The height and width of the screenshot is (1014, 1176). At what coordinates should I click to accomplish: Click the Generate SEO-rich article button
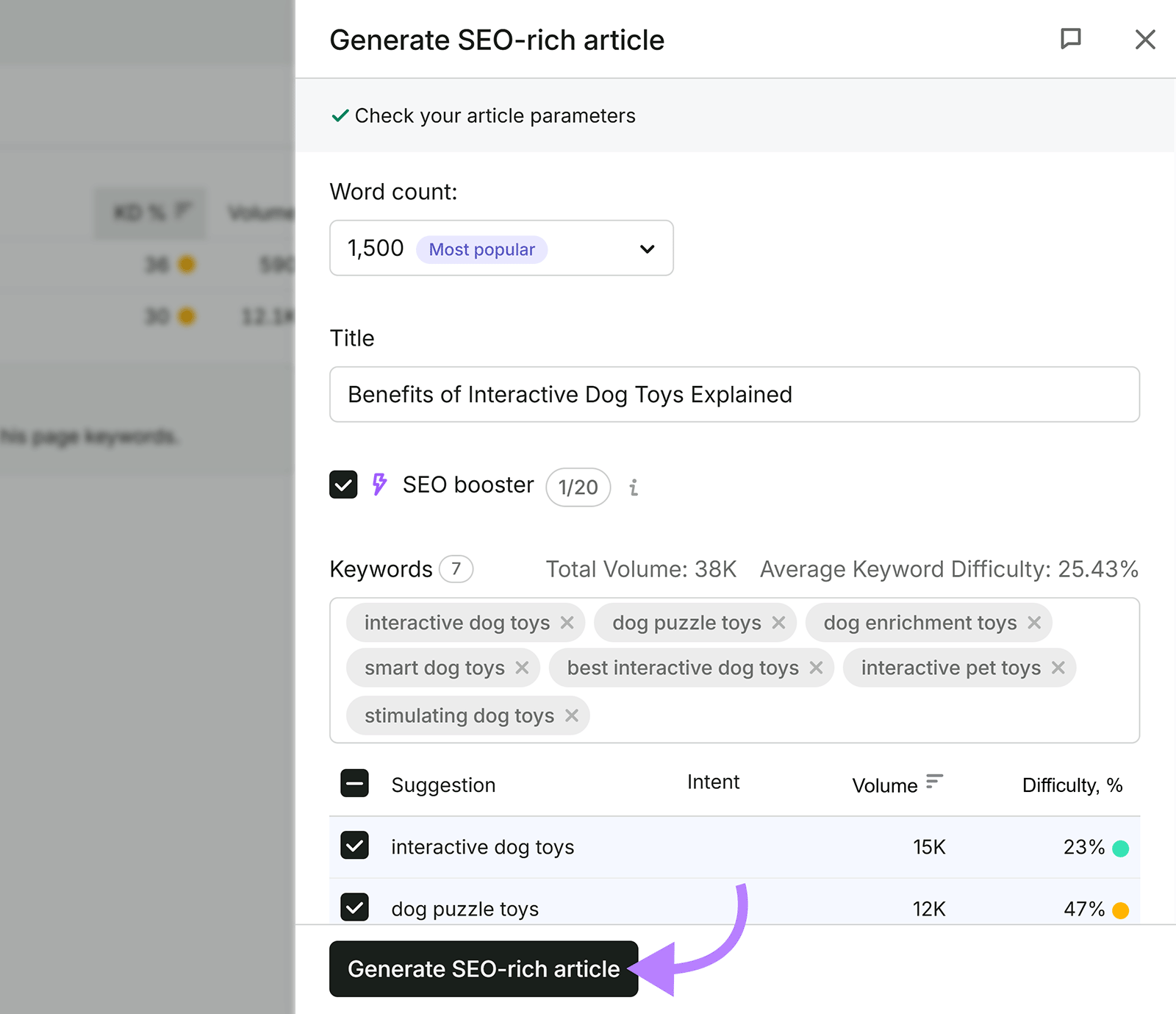pyautogui.click(x=484, y=969)
